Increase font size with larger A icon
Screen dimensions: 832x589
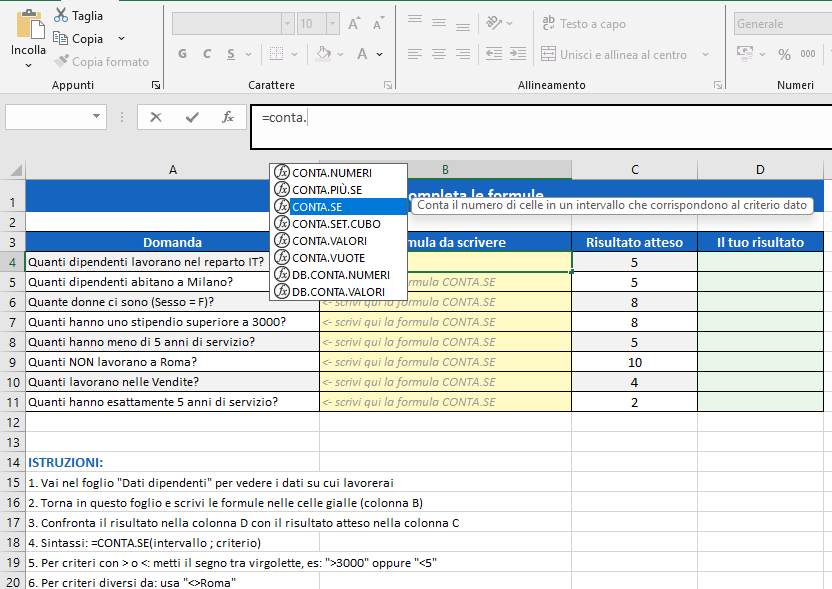(354, 24)
